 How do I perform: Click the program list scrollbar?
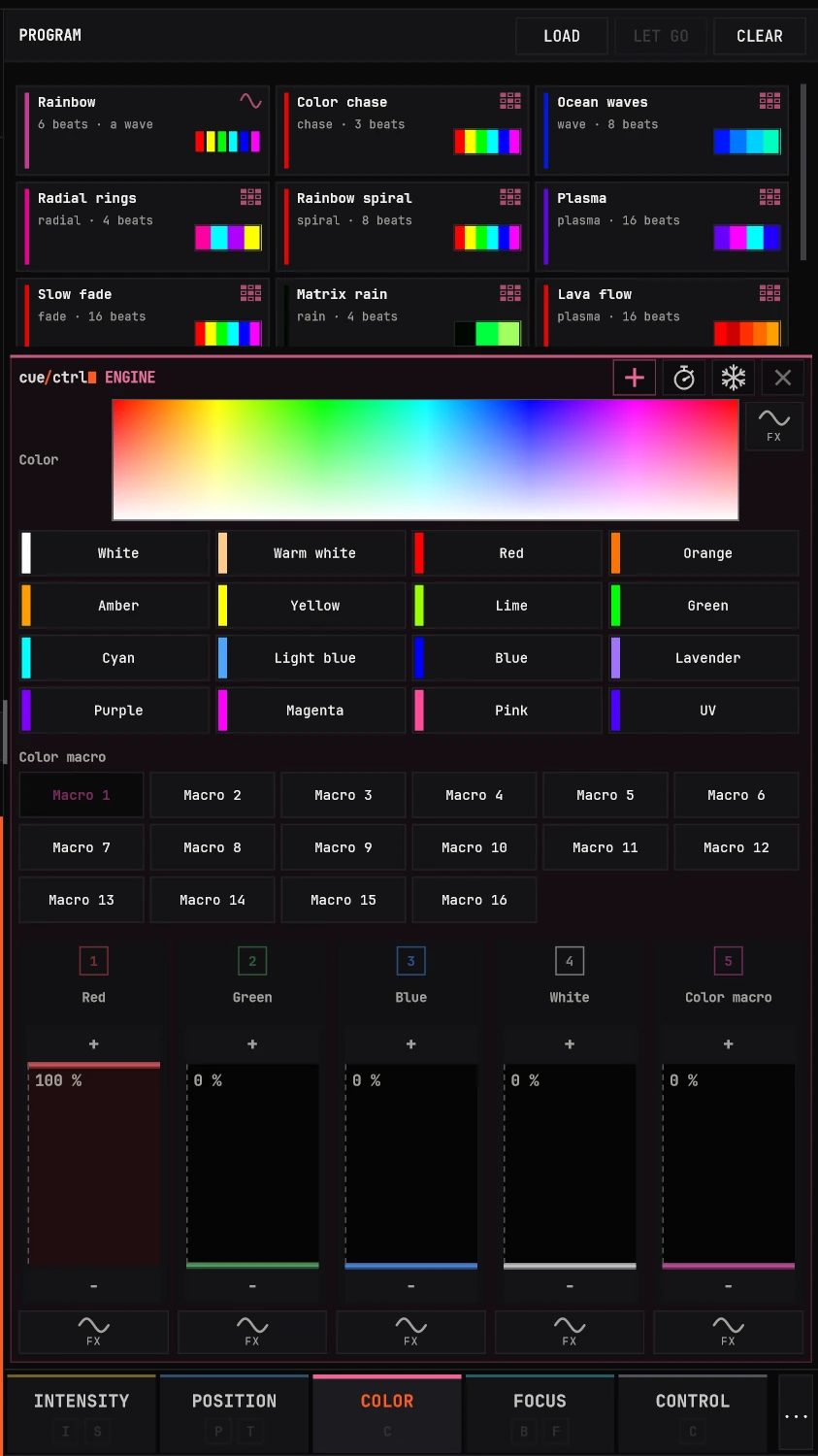point(803,173)
